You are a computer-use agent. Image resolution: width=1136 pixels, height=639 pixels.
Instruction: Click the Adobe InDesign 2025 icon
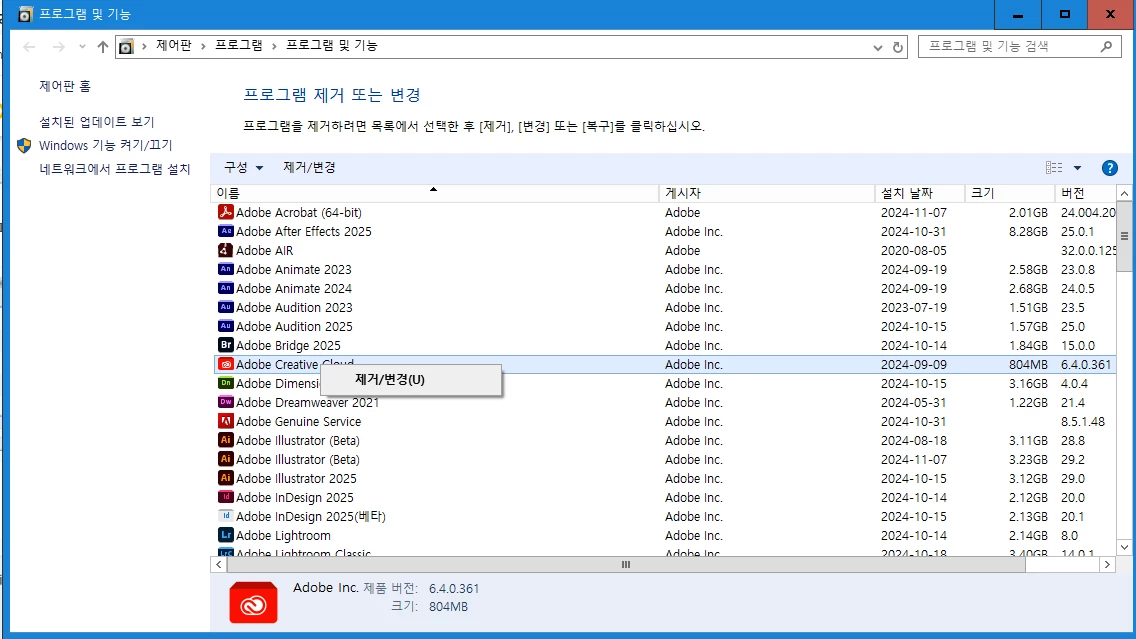225,497
